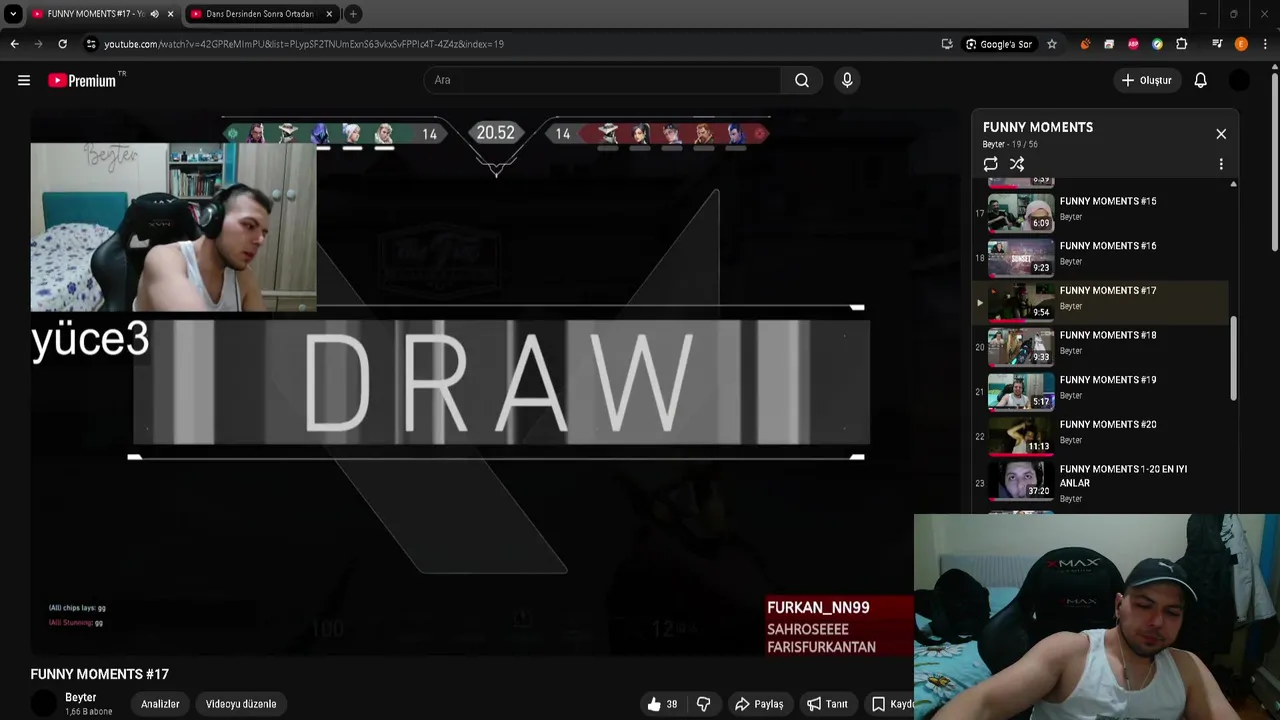Go back in the browser
Screen dimensions: 1280x720
pos(15,44)
